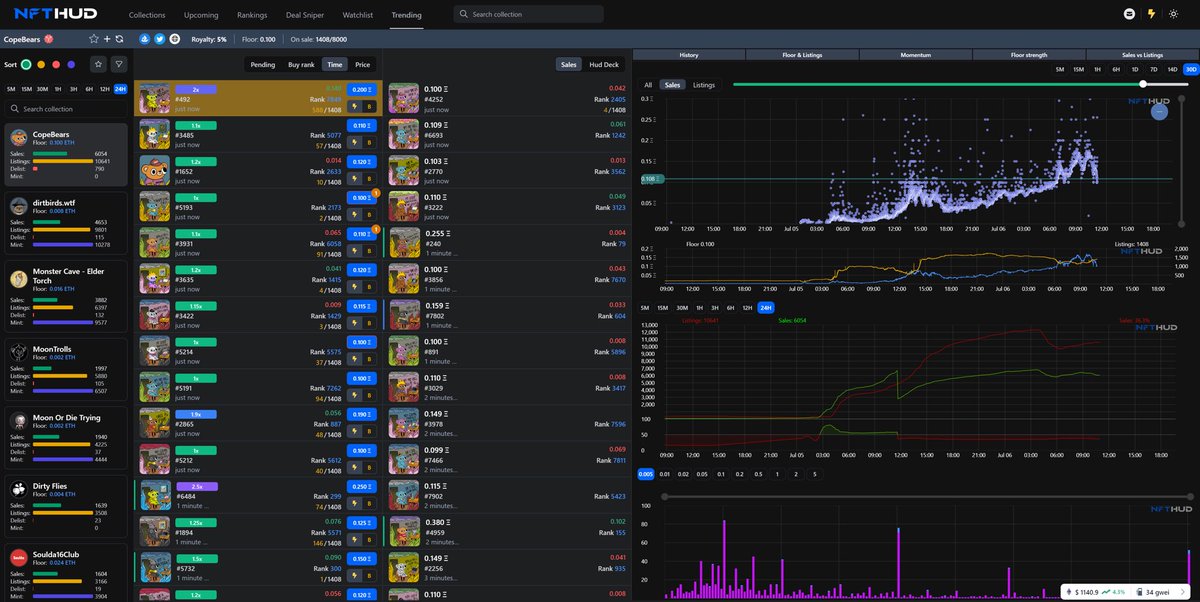Click the B icon for #1652
This screenshot has width=1200, height=602.
click(369, 177)
